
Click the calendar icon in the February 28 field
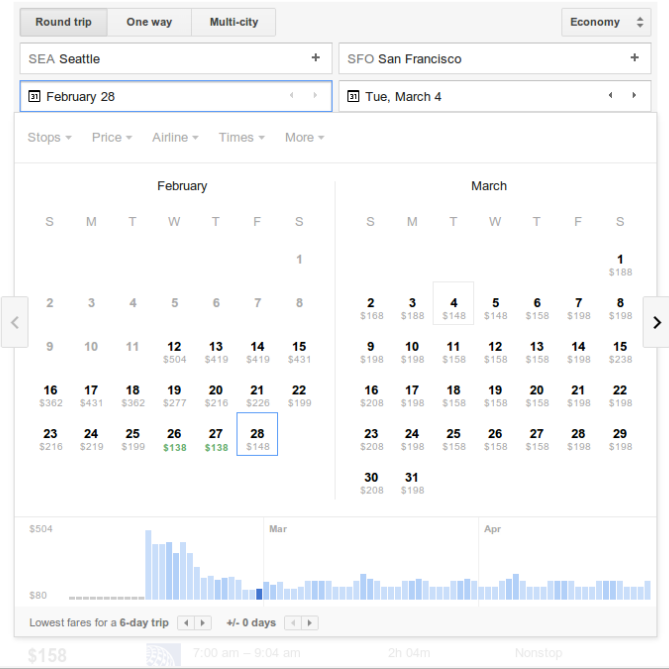point(34,96)
